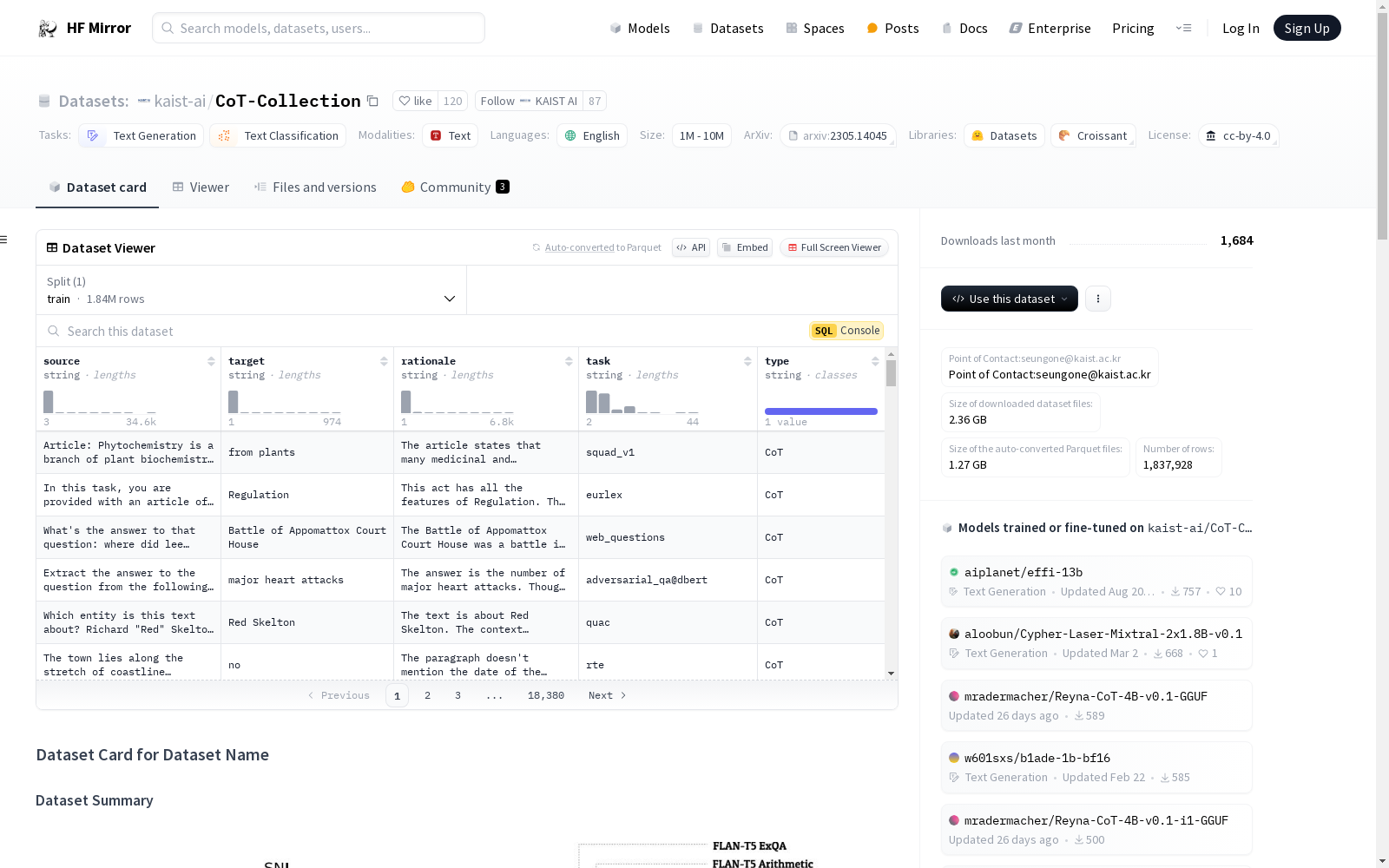Viewport: 1389px width, 868px height.
Task: Open the Enterprise nav item
Action: [x=1050, y=29]
